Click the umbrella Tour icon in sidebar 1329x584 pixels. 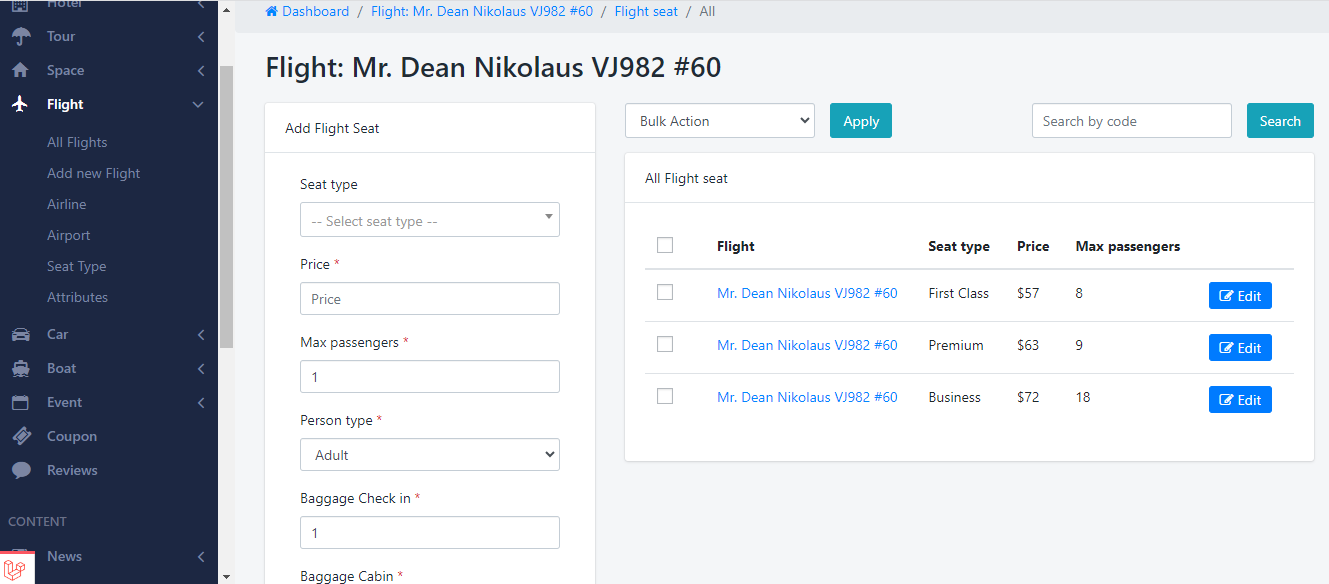pyautogui.click(x=20, y=36)
